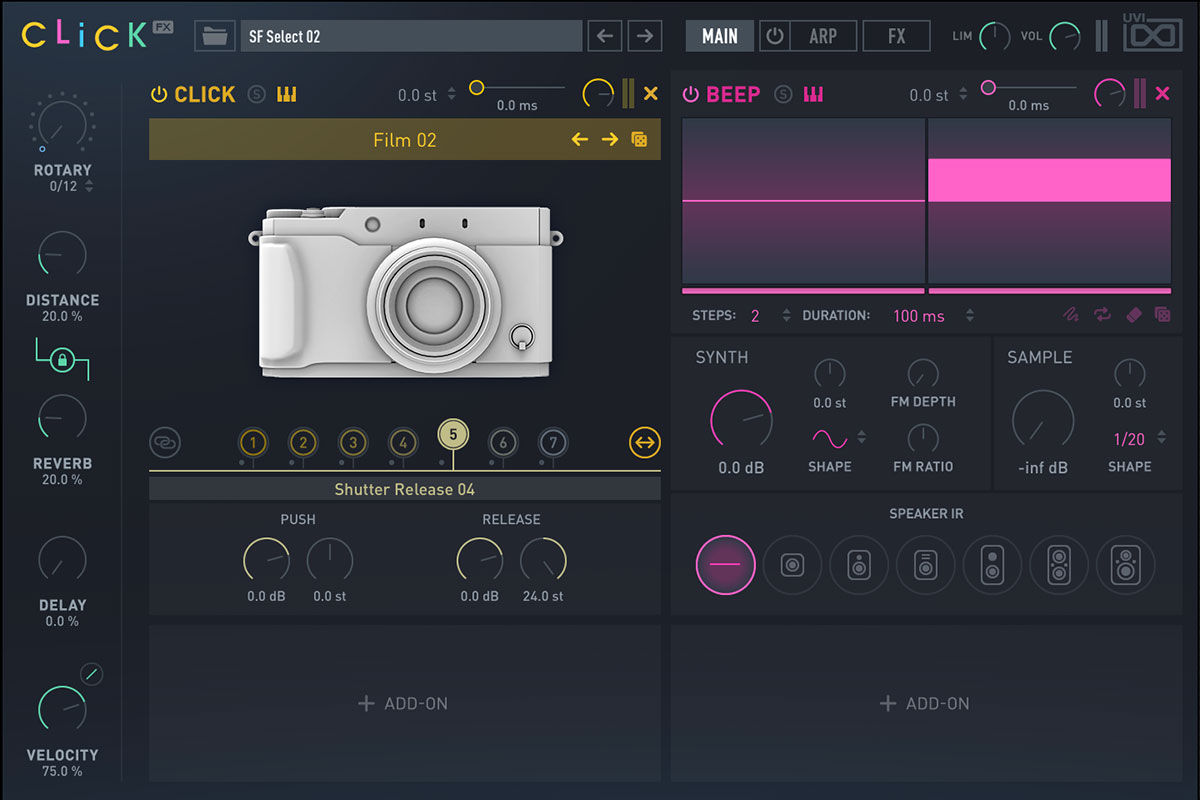Select click slot 7

tap(553, 441)
